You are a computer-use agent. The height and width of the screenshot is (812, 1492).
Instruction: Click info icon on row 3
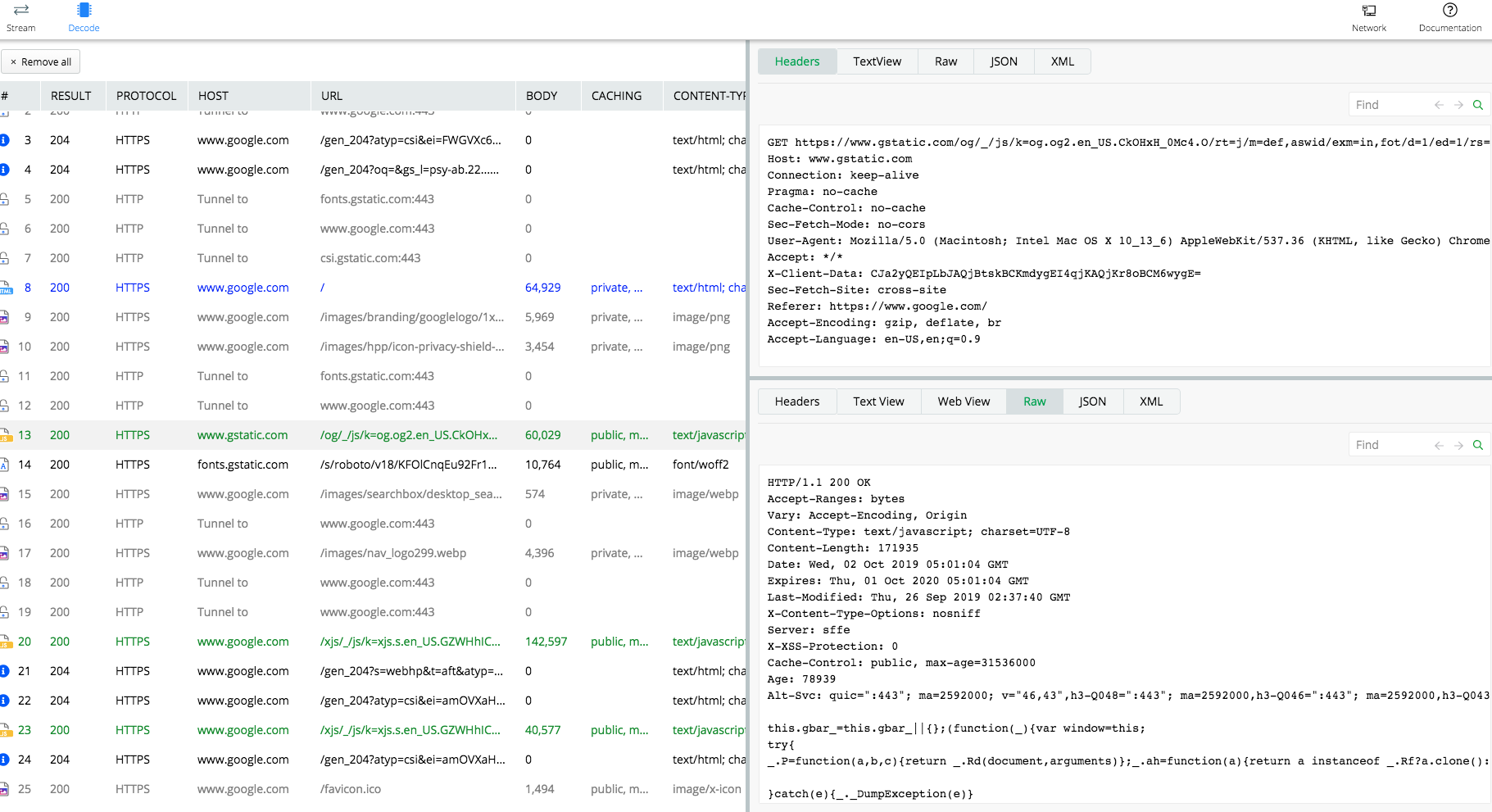pos(5,140)
